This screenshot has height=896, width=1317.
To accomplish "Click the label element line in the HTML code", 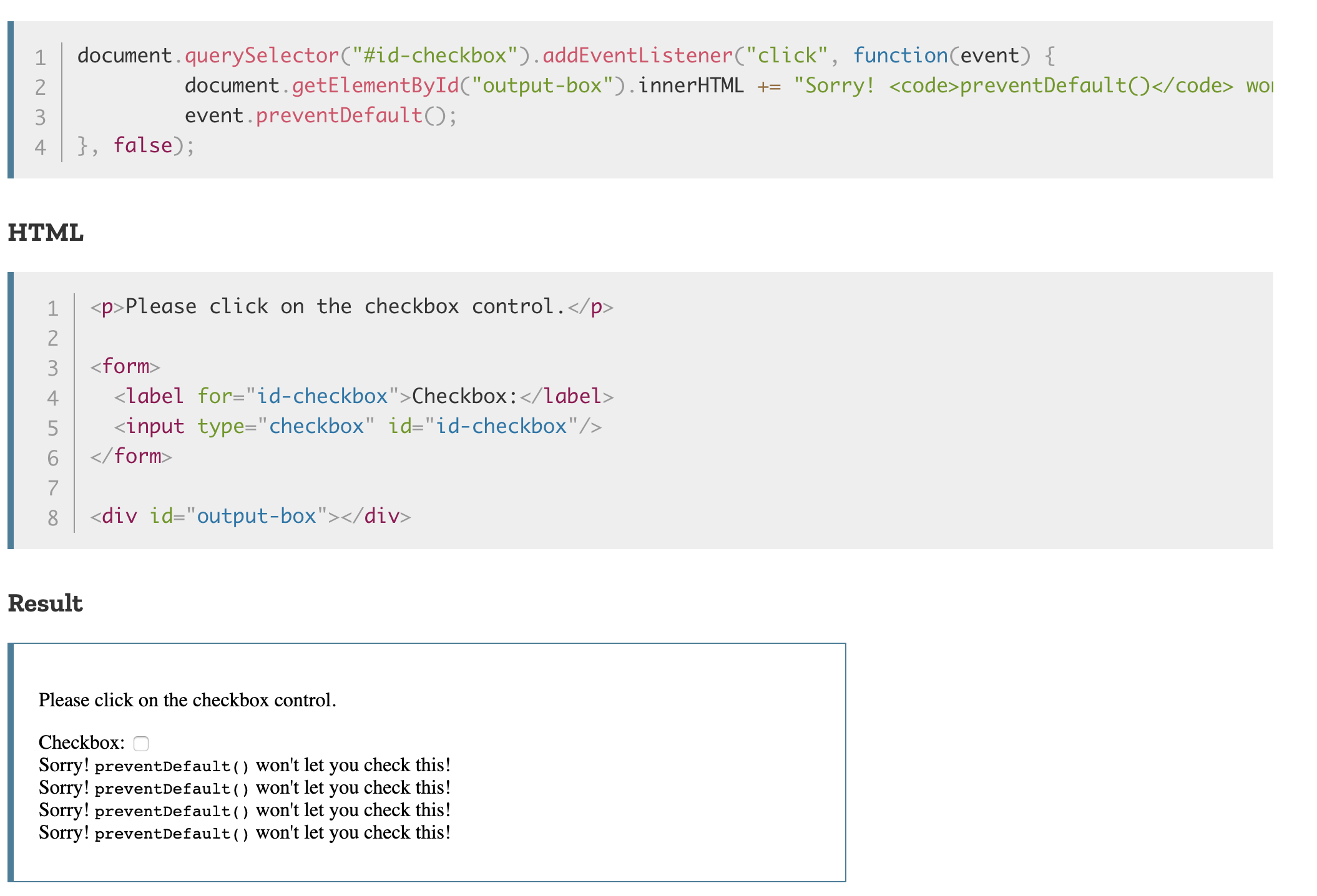I will click(x=363, y=396).
